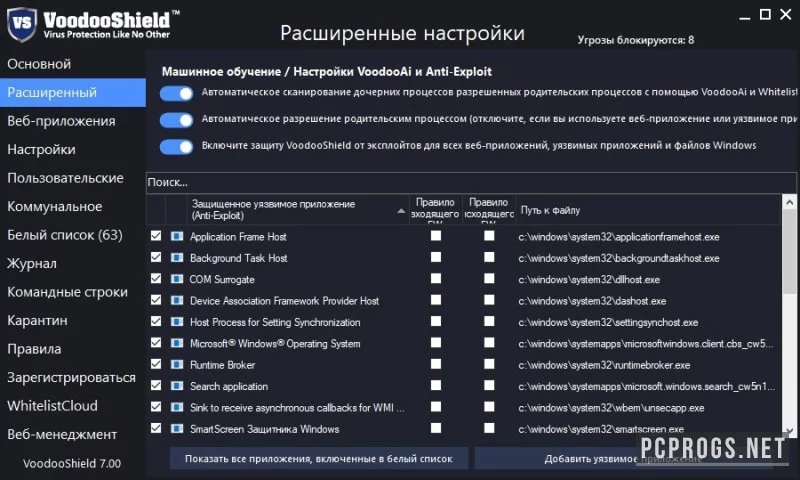Click the VoodooShield shield logo
The width and height of the screenshot is (800, 480).
[21, 23]
